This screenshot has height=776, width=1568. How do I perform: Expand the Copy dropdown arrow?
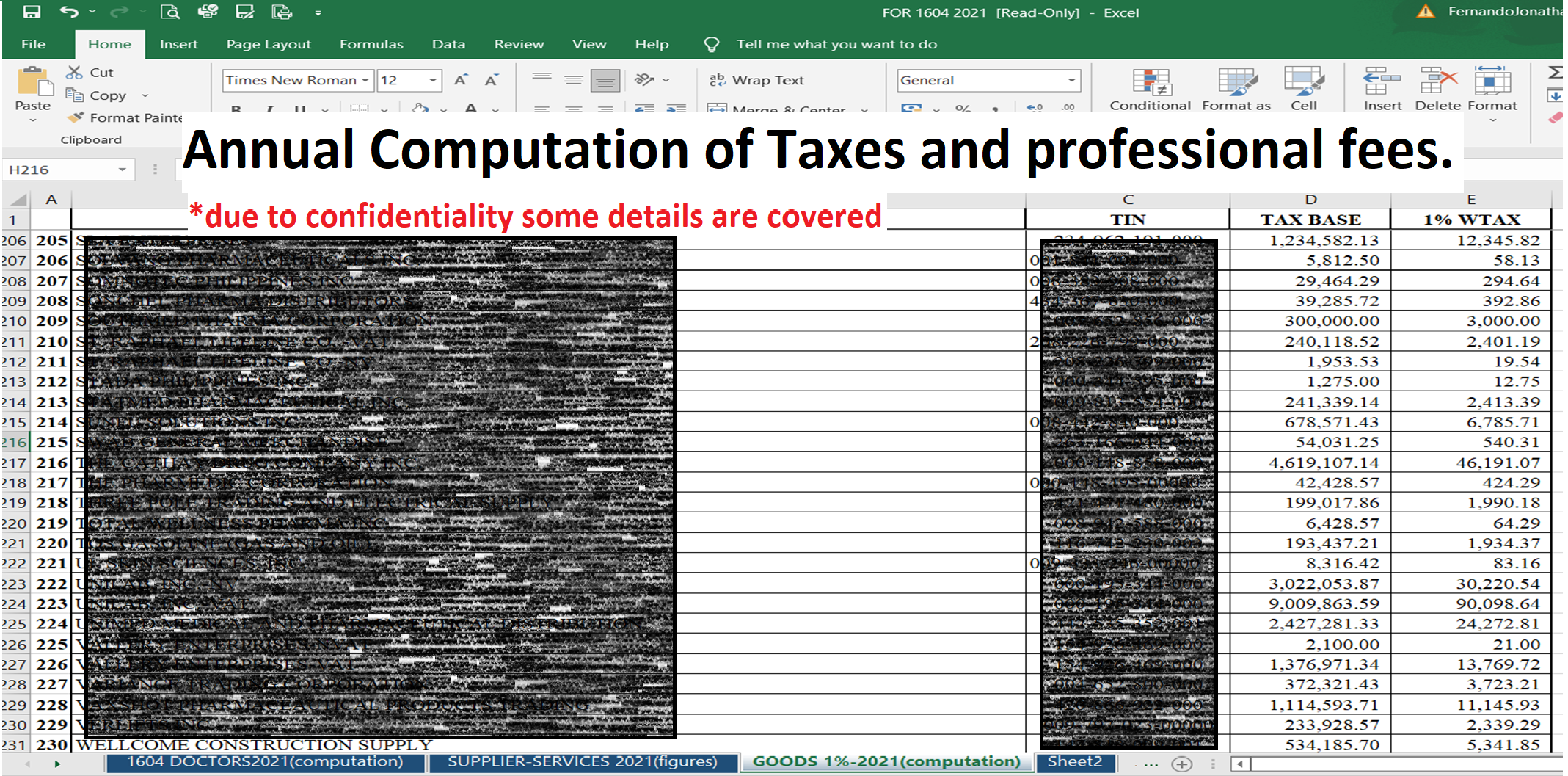point(145,95)
